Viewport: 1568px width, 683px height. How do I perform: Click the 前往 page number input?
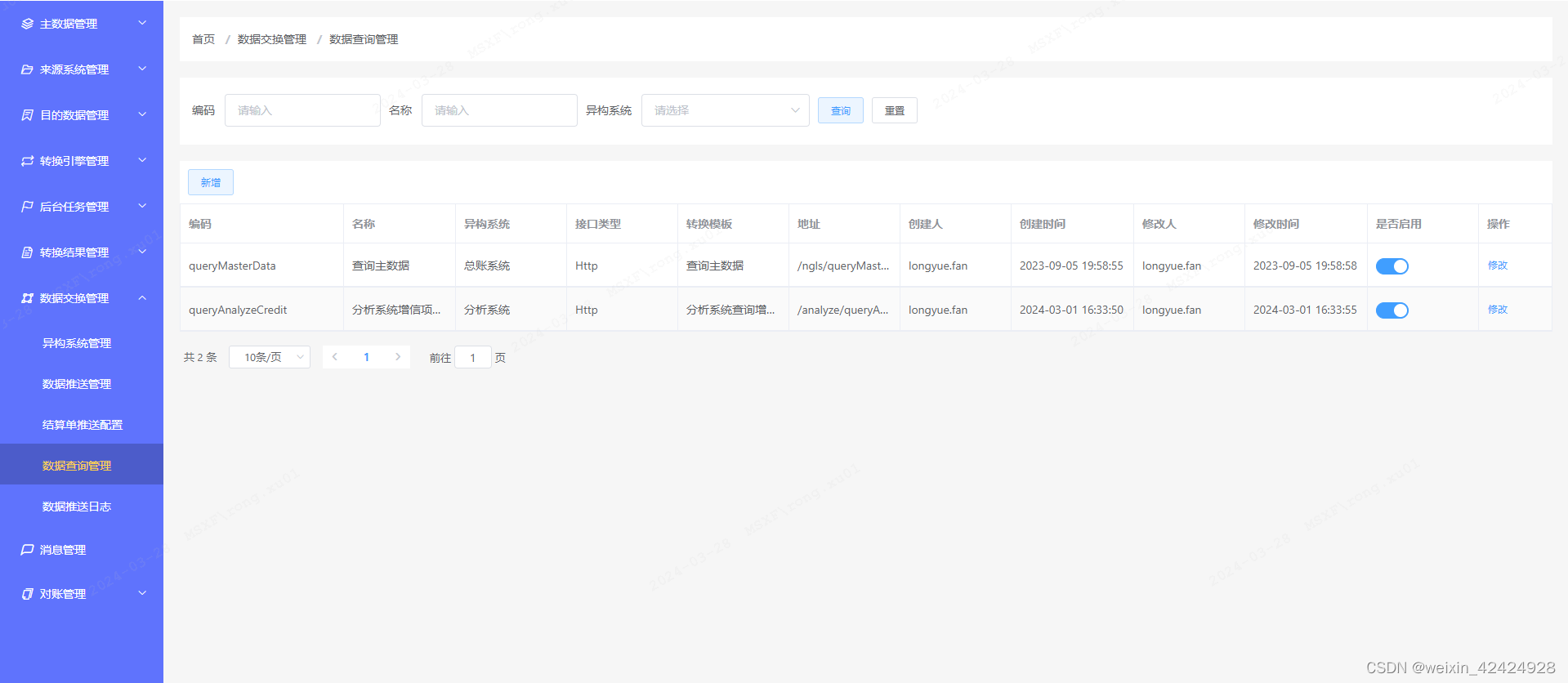[x=472, y=358]
